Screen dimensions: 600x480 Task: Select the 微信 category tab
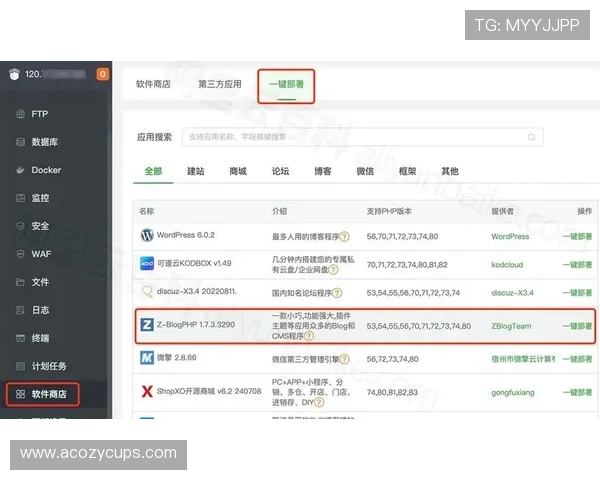click(x=365, y=171)
